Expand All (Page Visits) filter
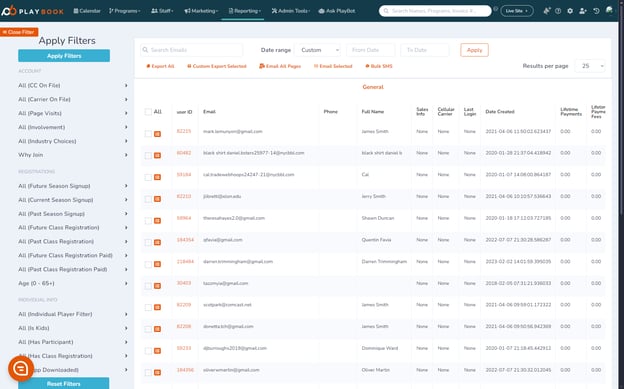 [x=73, y=113]
